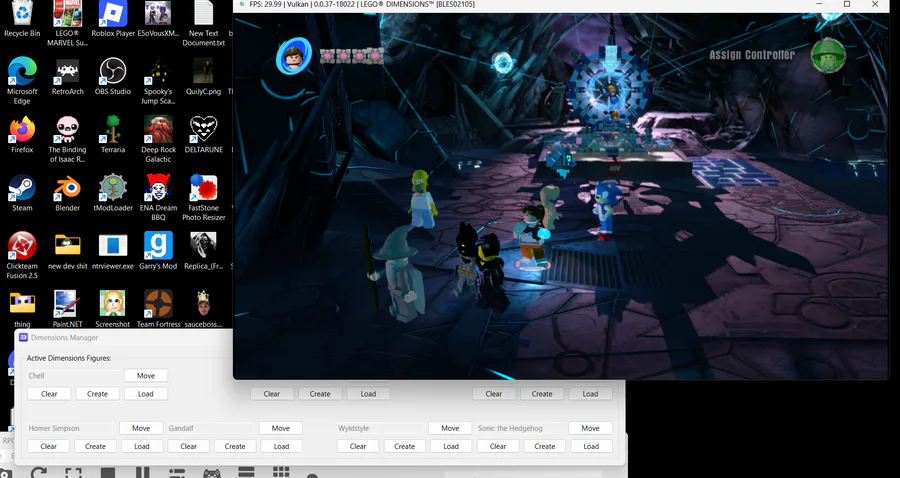
Task: Click the grid view icon in RPCS3 toolbar
Action: tap(281, 472)
